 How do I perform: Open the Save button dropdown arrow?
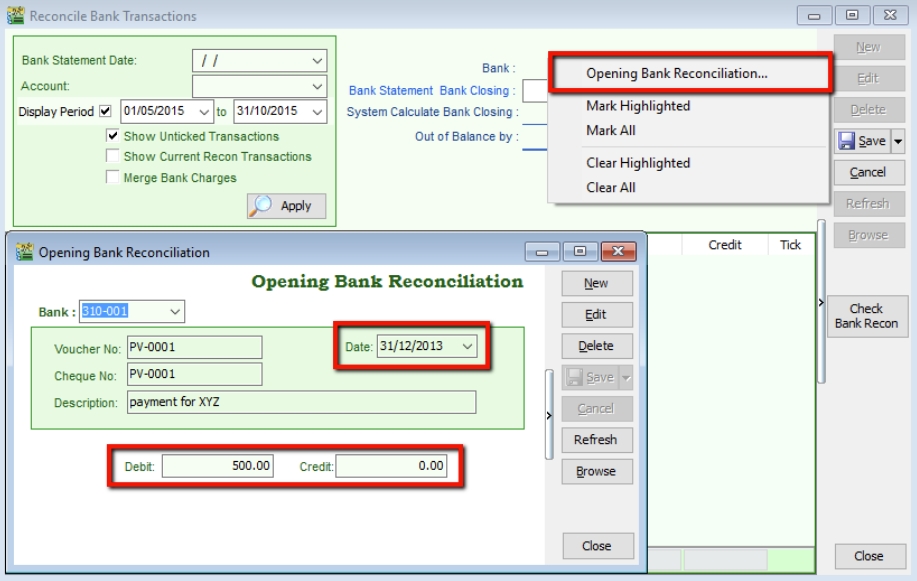point(897,141)
